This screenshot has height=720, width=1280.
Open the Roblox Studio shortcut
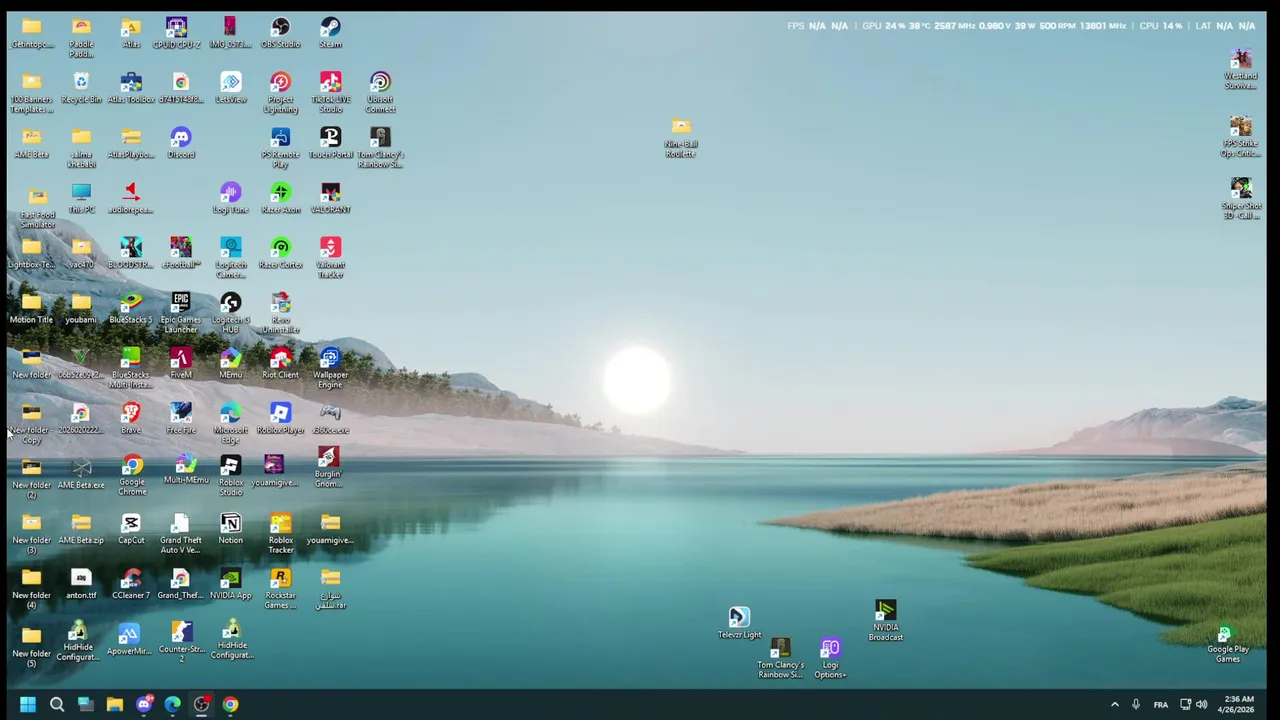(x=231, y=475)
